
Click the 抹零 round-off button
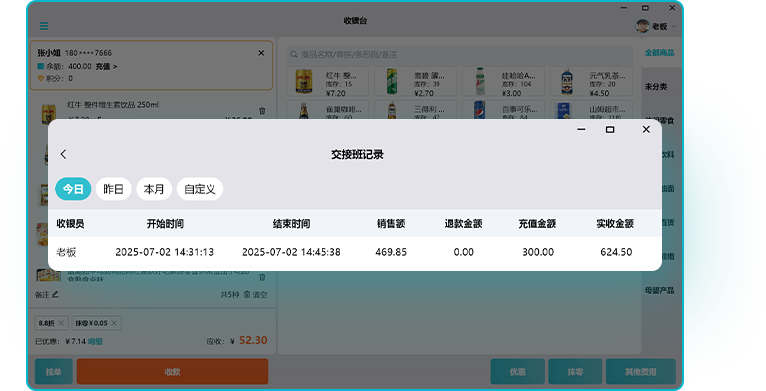click(x=575, y=372)
